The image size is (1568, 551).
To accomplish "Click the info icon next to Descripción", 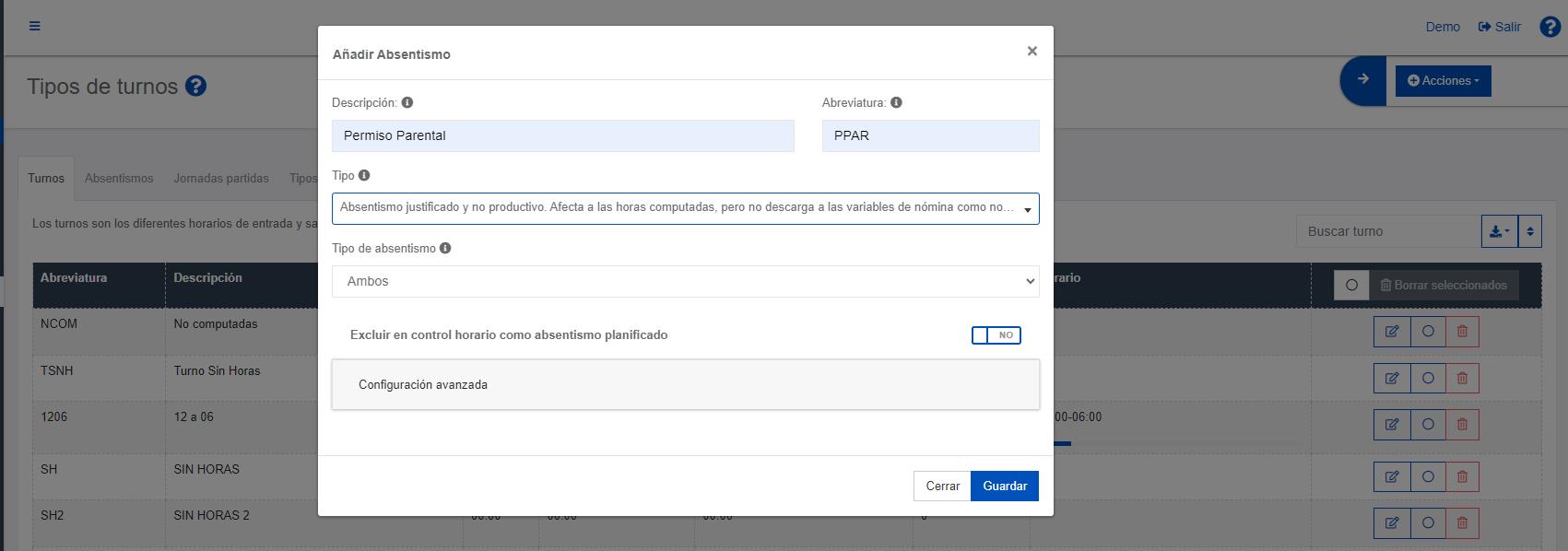I will 407,103.
